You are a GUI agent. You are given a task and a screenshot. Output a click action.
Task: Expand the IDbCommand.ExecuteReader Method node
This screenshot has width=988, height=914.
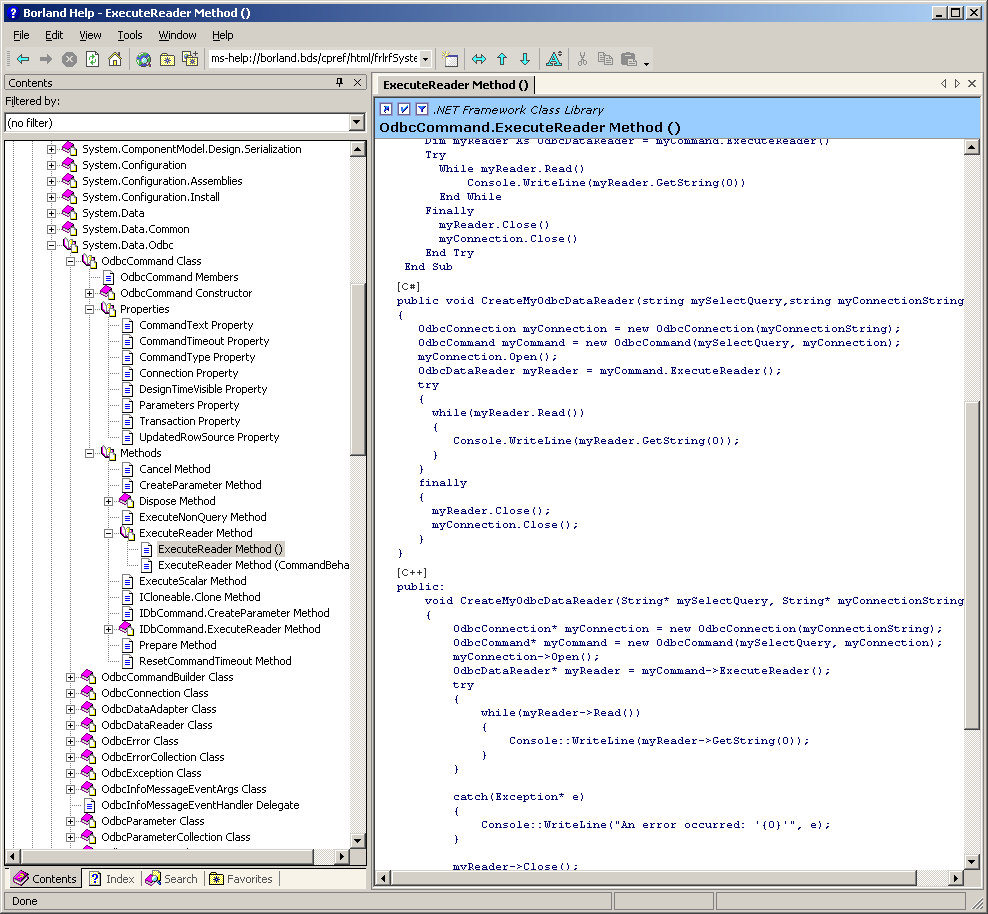108,629
